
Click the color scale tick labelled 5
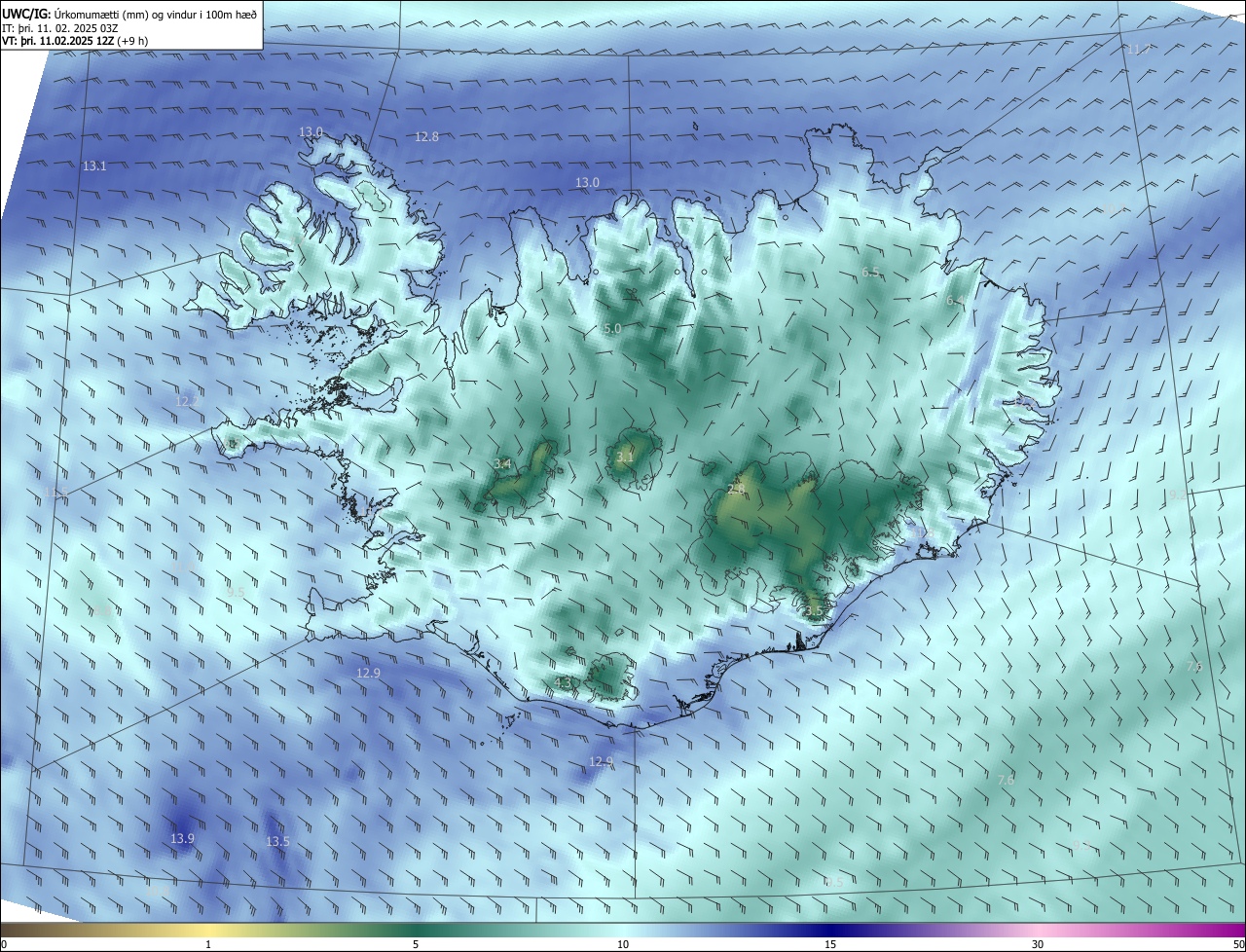[416, 944]
